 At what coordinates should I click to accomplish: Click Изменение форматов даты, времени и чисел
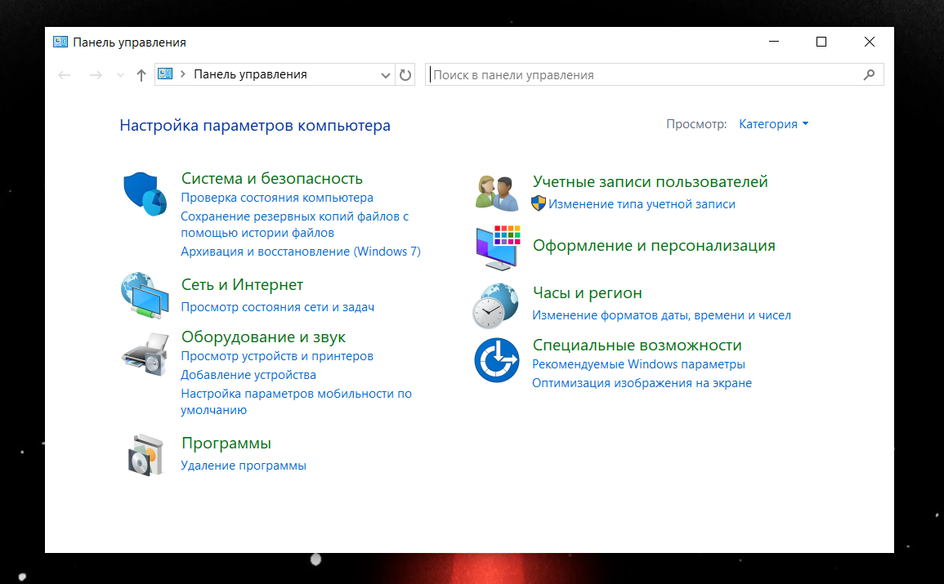662,315
